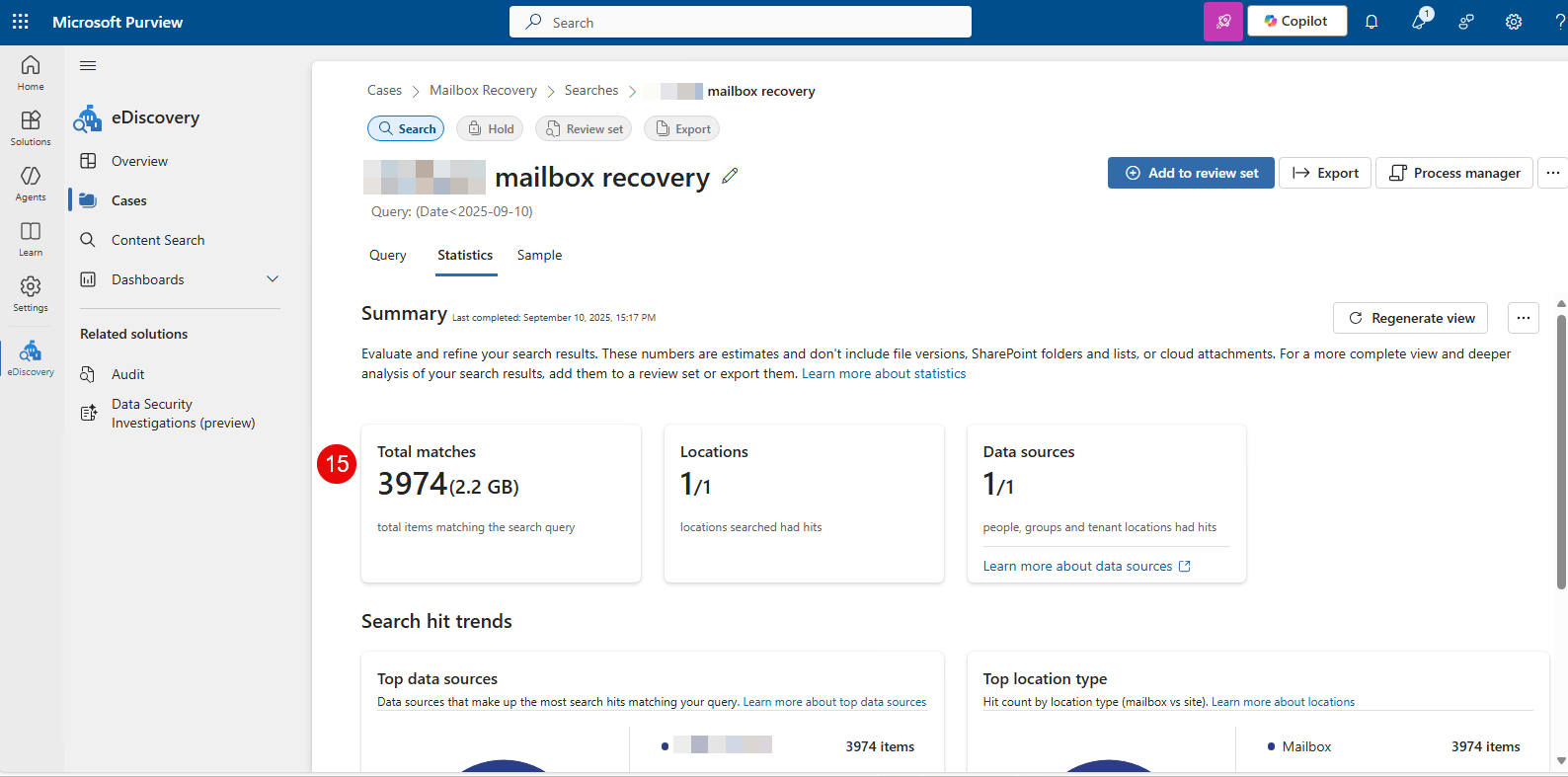
Task: Select Content Search in eDiscovery menu
Action: point(158,240)
